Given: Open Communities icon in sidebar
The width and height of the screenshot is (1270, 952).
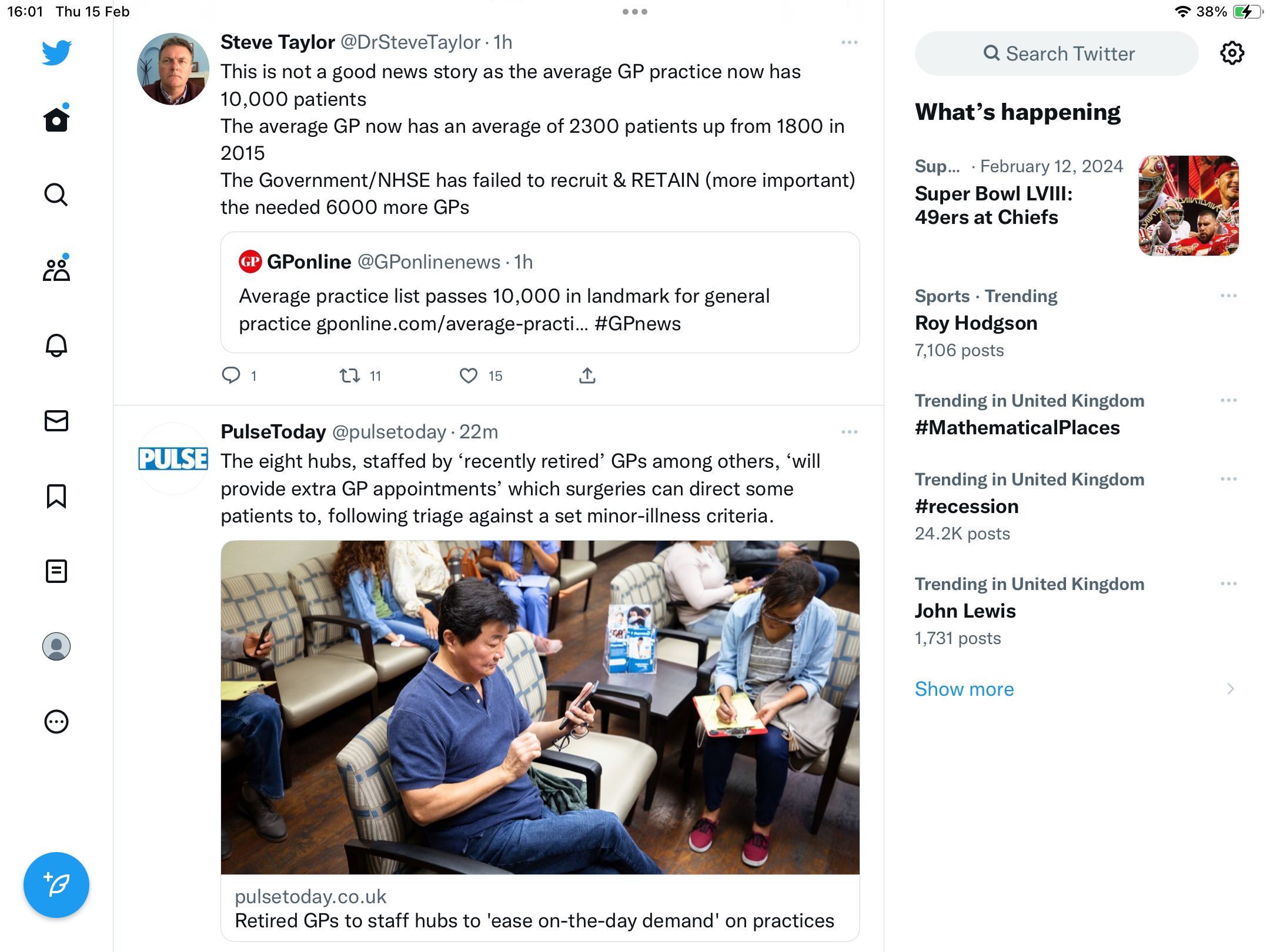Looking at the screenshot, I should 56,270.
